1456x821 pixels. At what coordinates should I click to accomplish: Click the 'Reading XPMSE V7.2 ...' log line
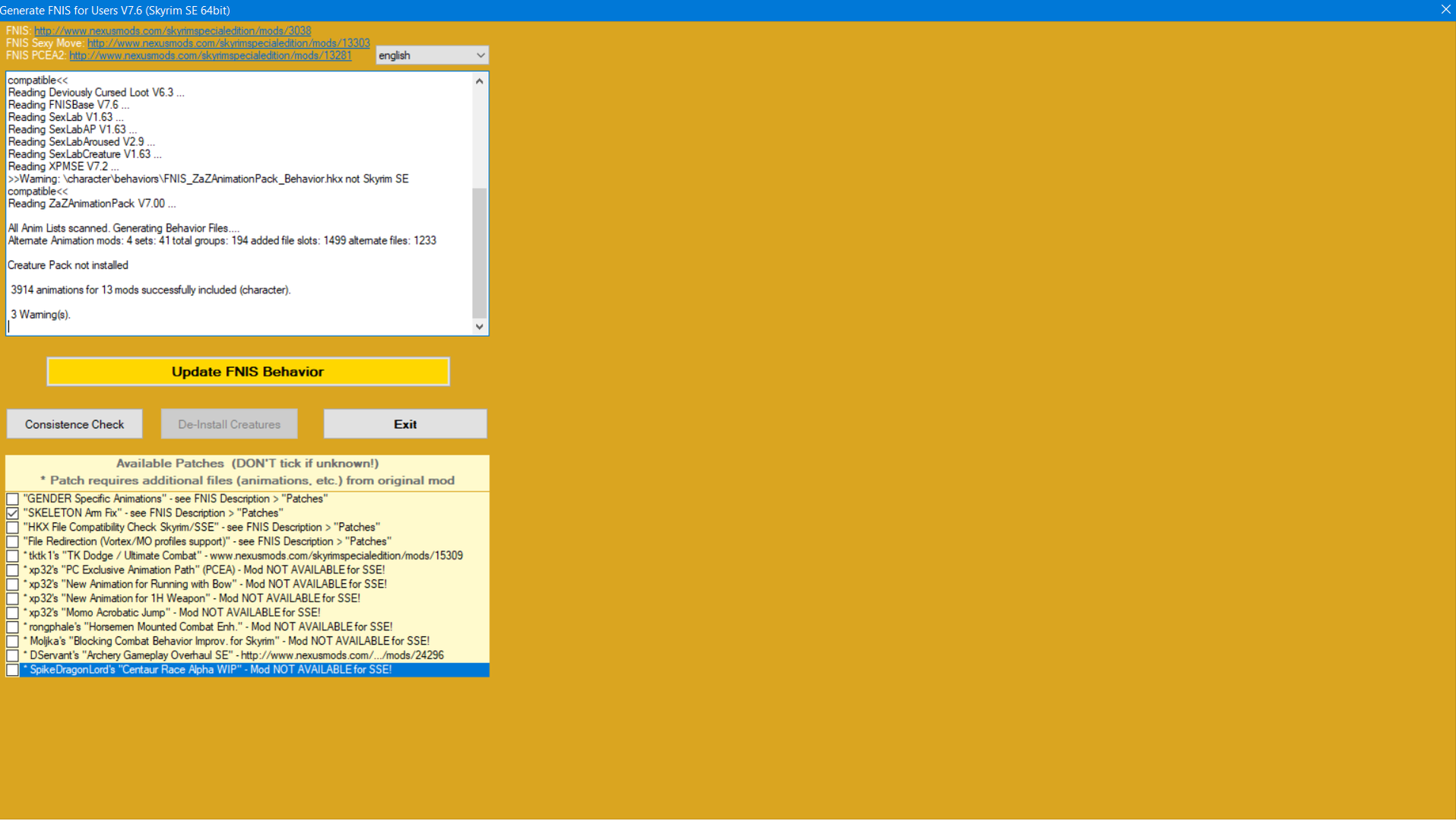click(63, 166)
